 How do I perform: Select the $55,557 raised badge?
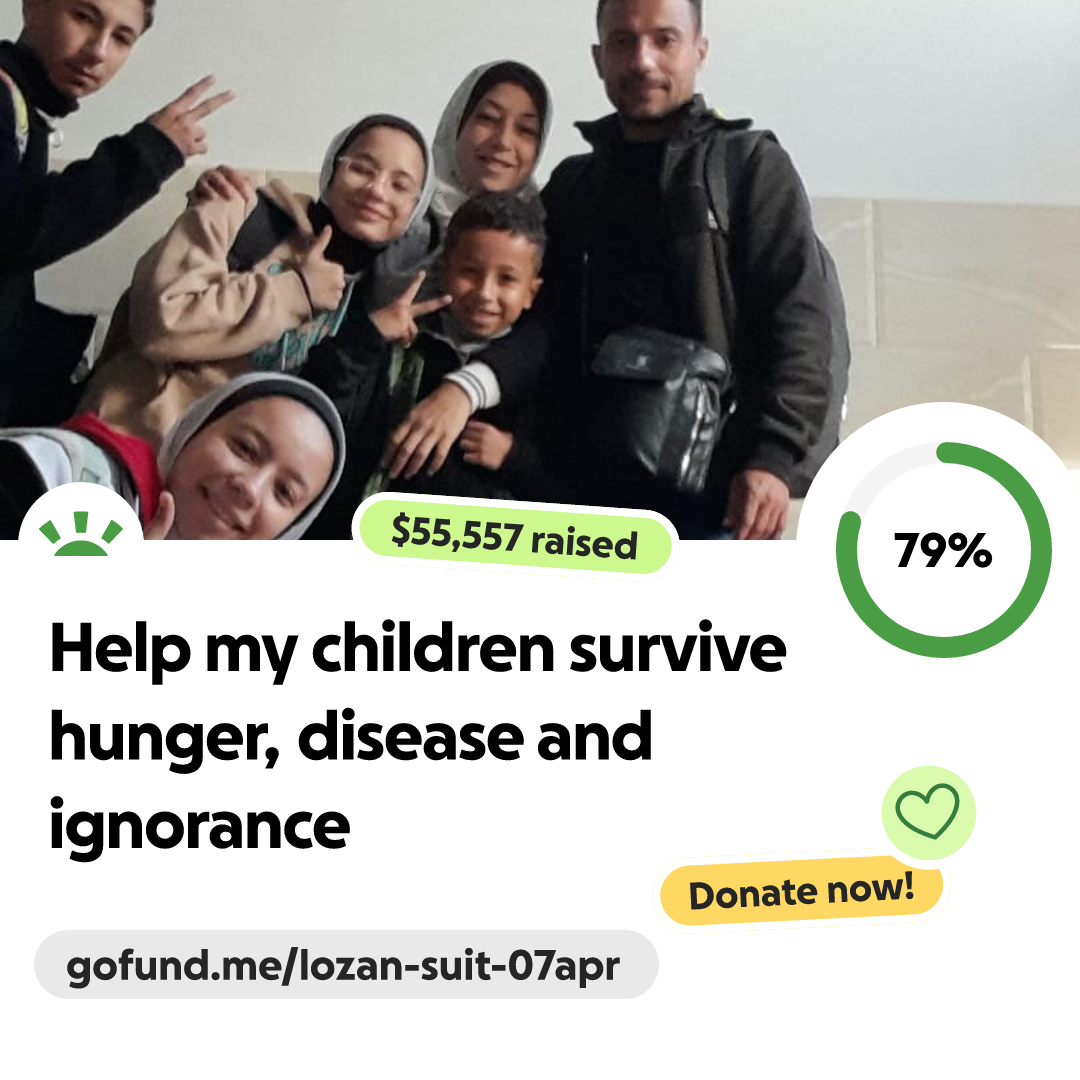click(515, 538)
